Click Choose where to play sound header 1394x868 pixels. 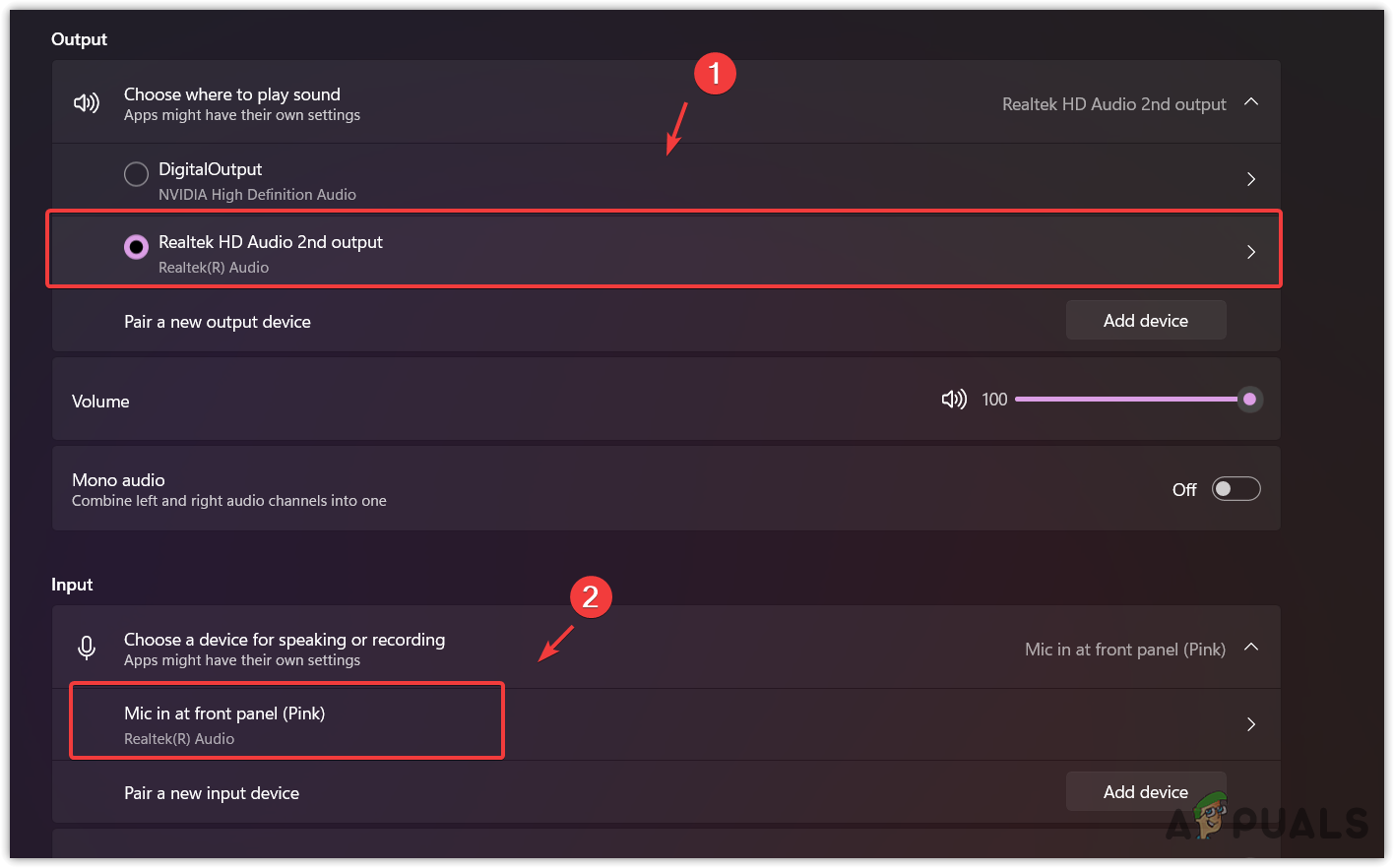(232, 94)
